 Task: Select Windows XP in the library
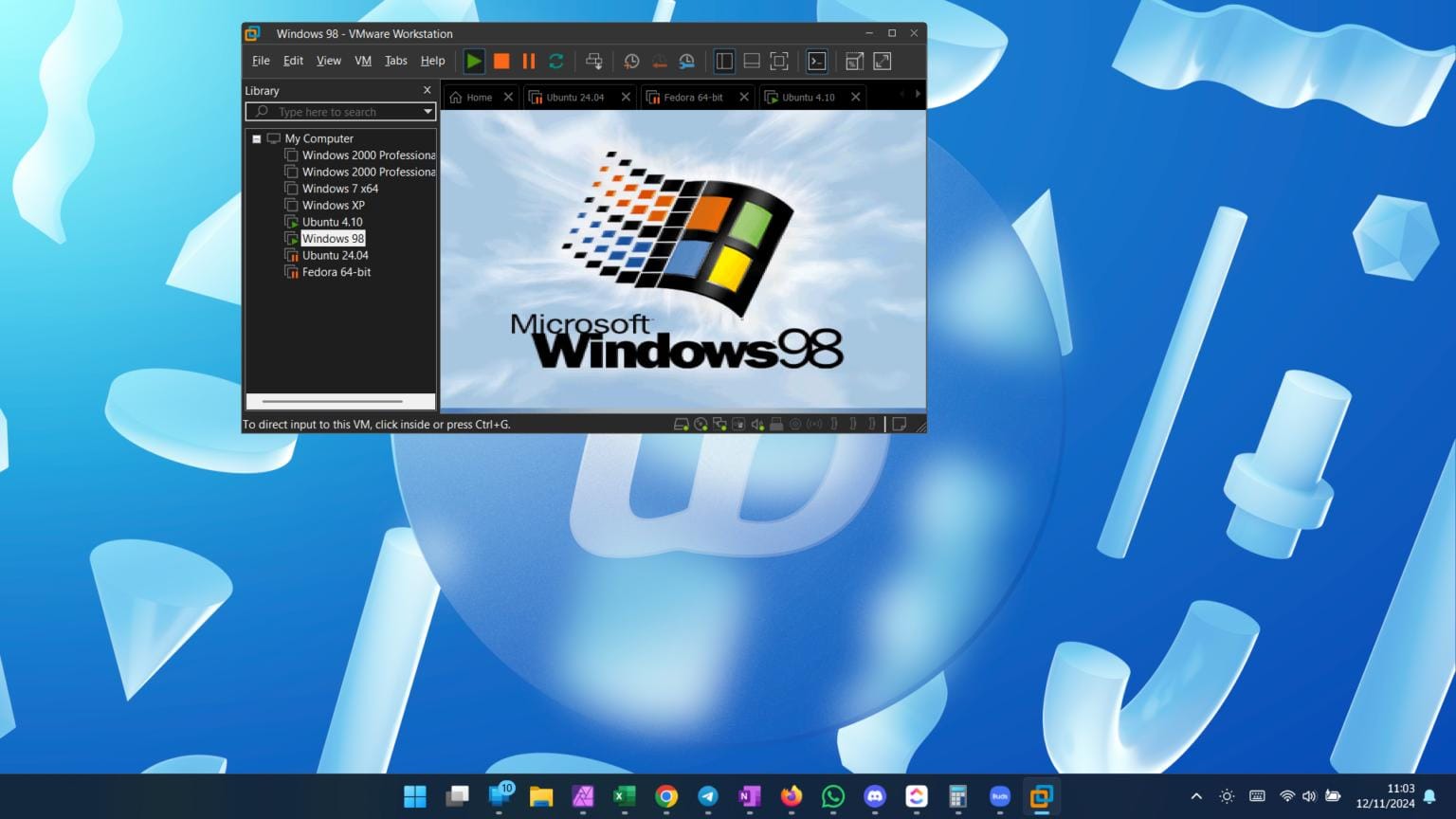[x=333, y=205]
